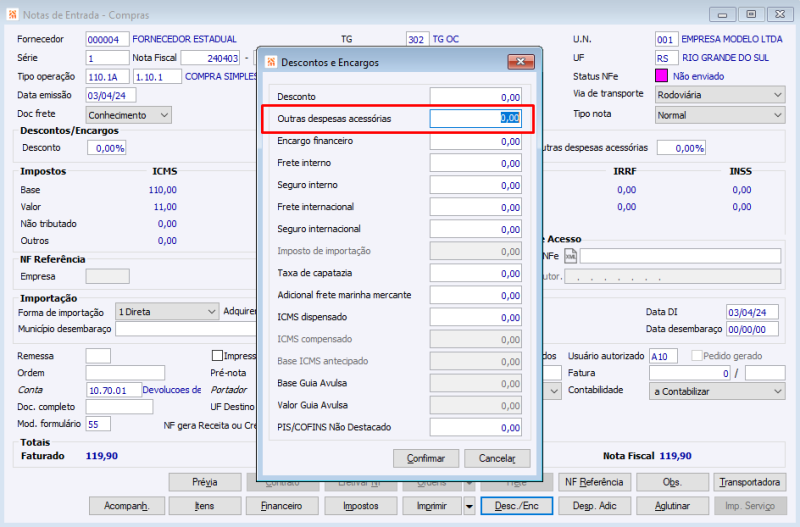The height and width of the screenshot is (527, 800).
Task: Click the Fatura number field
Action: point(690,373)
